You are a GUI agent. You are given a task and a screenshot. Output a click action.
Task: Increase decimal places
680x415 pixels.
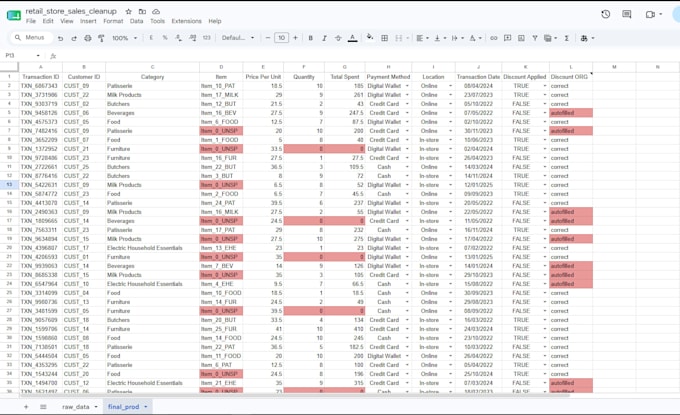(x=193, y=38)
